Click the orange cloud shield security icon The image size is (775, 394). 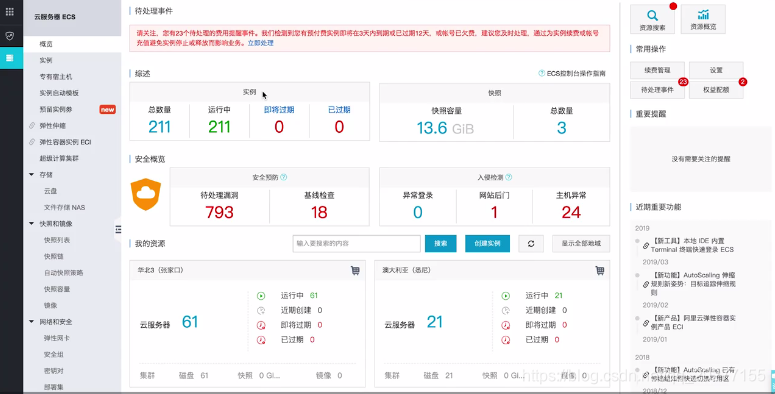(x=146, y=194)
